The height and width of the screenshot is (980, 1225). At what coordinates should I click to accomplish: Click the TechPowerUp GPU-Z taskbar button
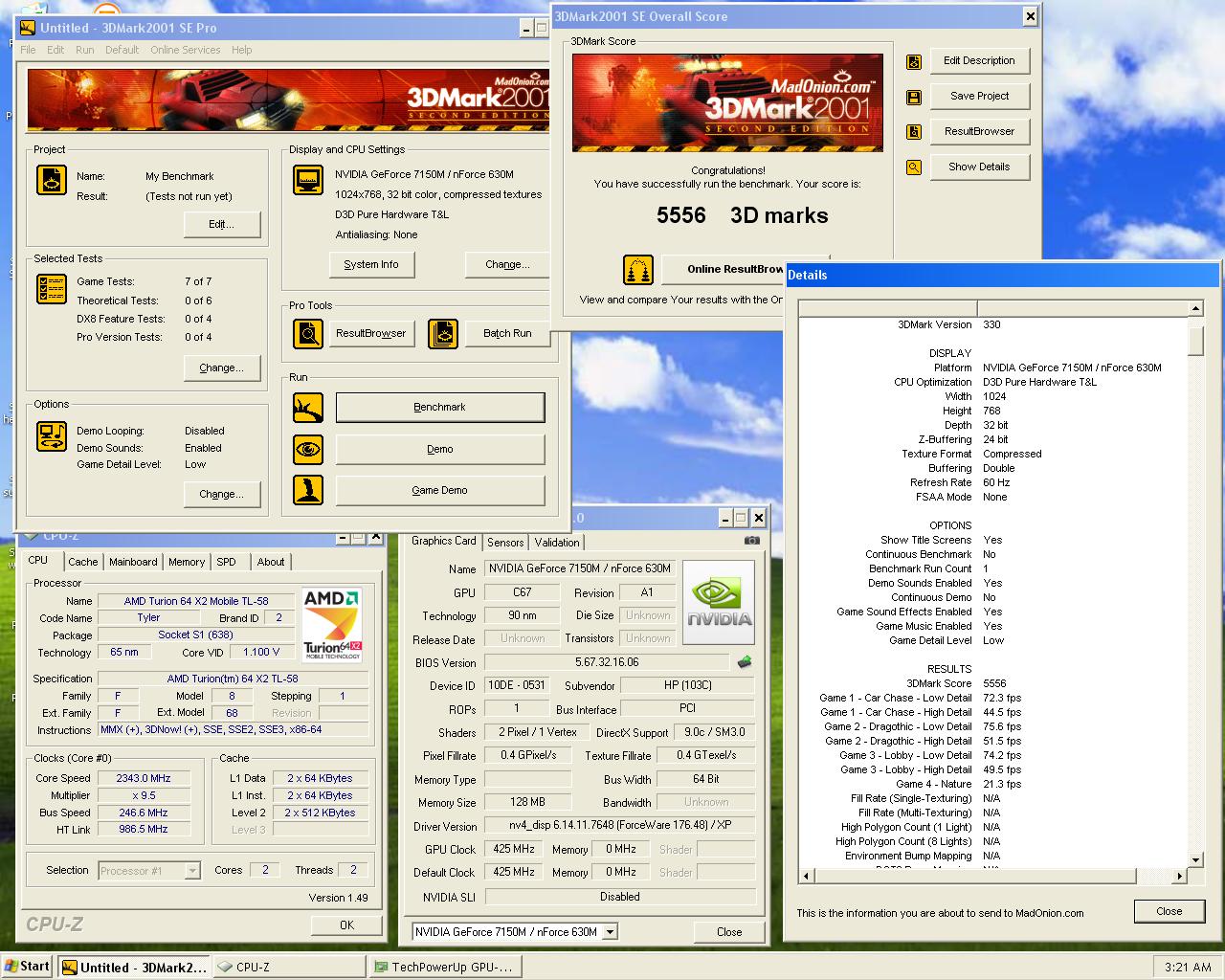[x=445, y=968]
